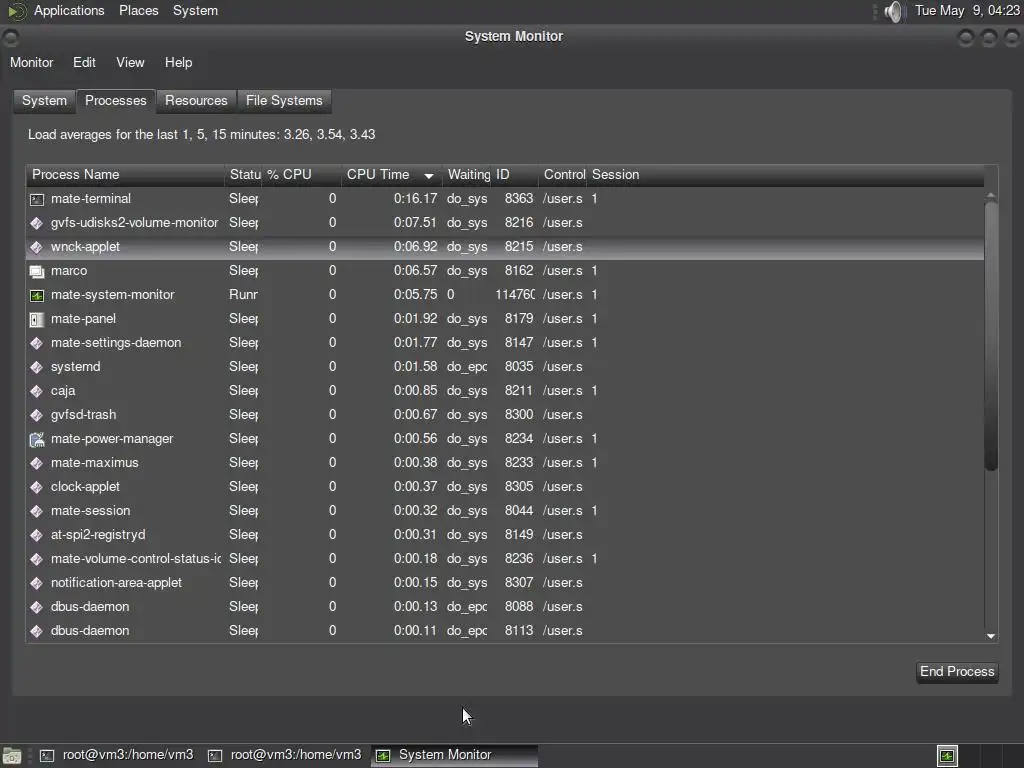This screenshot has width=1024, height=768.
Task: Select the Processes tab
Action: coord(116,101)
